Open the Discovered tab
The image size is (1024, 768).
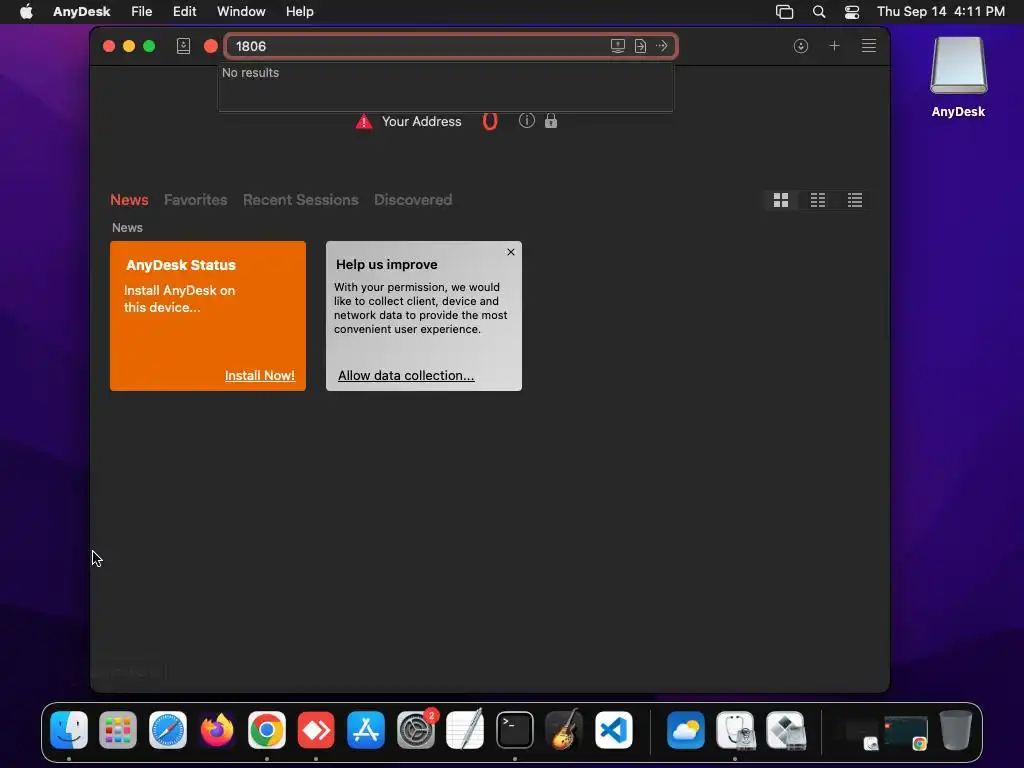(413, 200)
